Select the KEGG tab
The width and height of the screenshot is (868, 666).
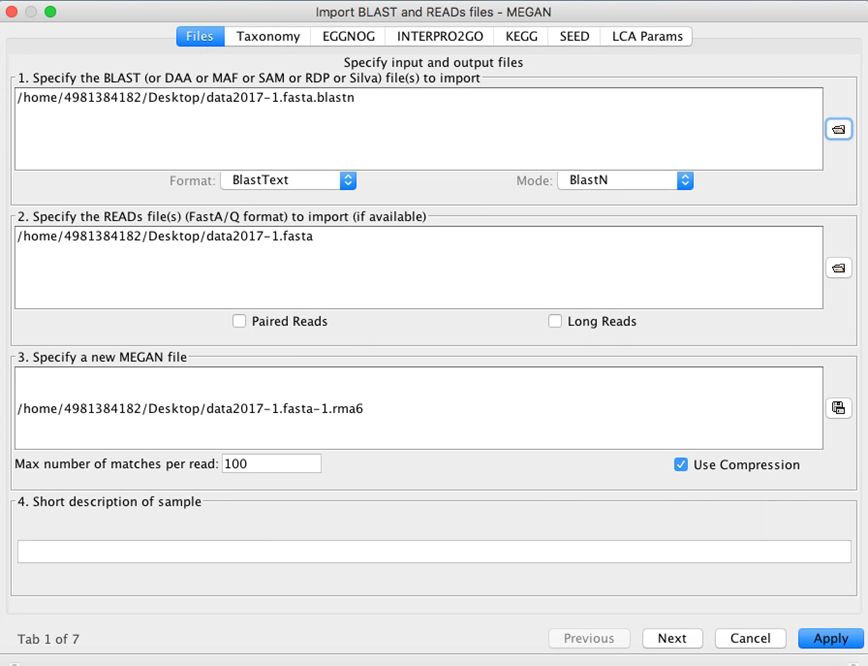[521, 37]
